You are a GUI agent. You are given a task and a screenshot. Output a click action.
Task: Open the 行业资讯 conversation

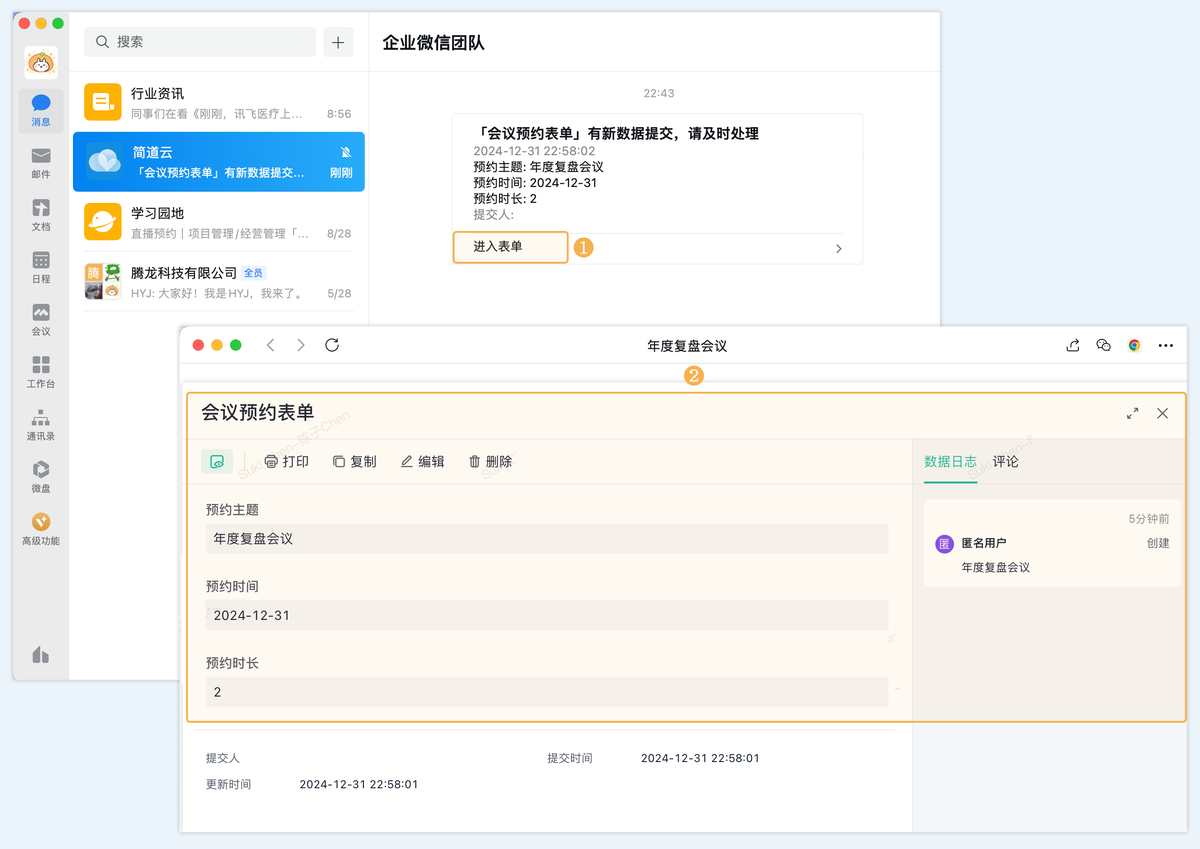click(218, 103)
